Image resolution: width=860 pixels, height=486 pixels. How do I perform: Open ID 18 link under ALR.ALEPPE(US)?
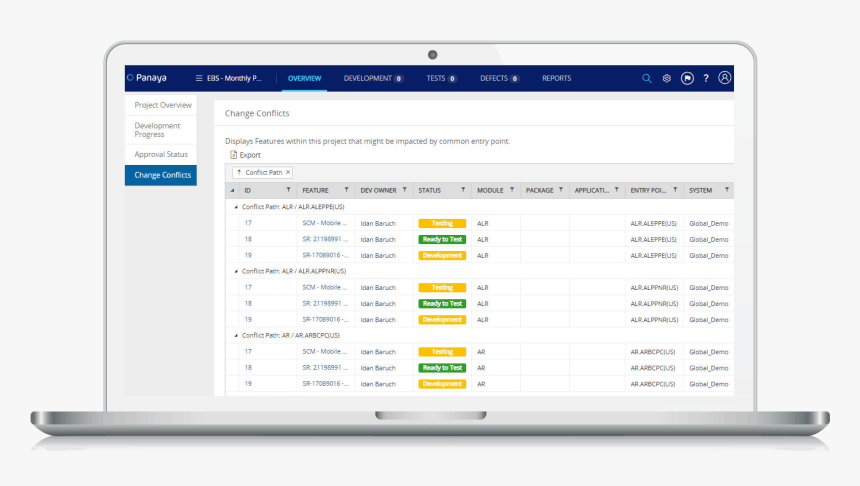248,239
